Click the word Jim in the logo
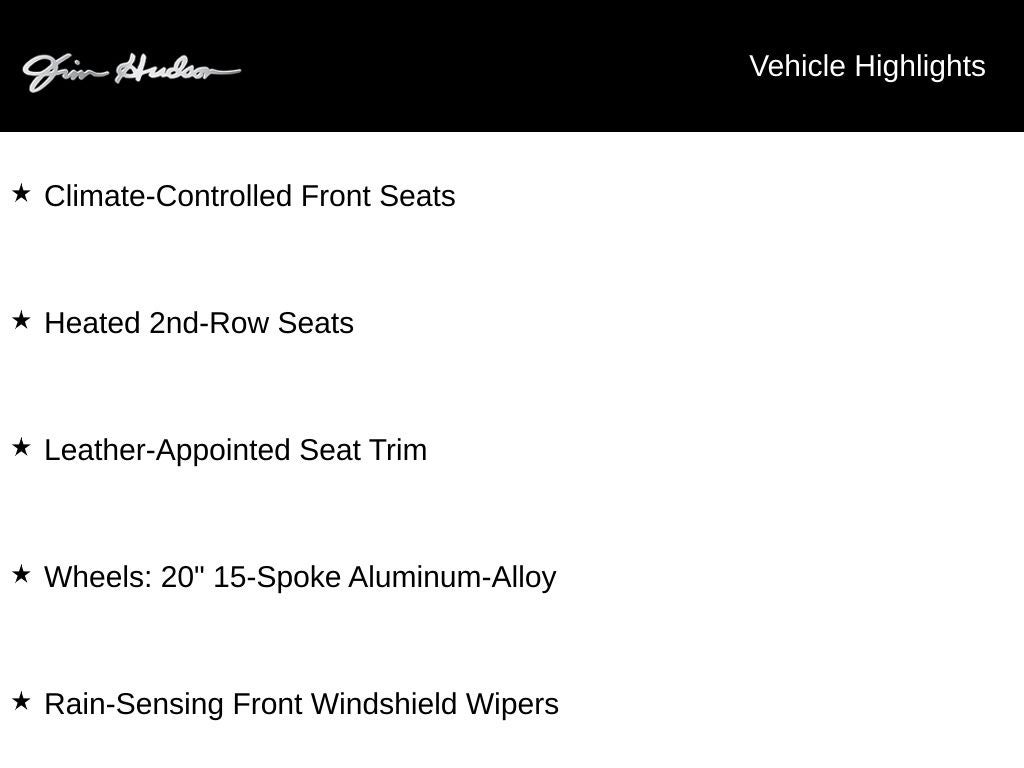 (x=64, y=72)
